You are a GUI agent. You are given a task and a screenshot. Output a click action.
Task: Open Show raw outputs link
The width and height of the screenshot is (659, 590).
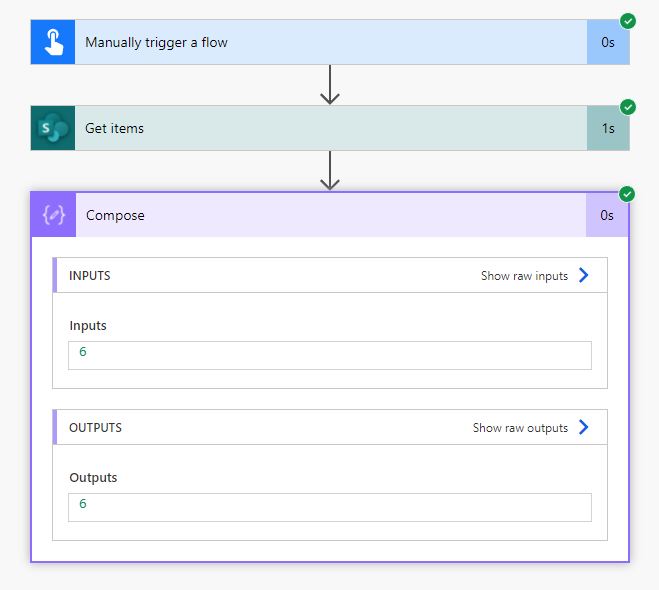click(520, 428)
